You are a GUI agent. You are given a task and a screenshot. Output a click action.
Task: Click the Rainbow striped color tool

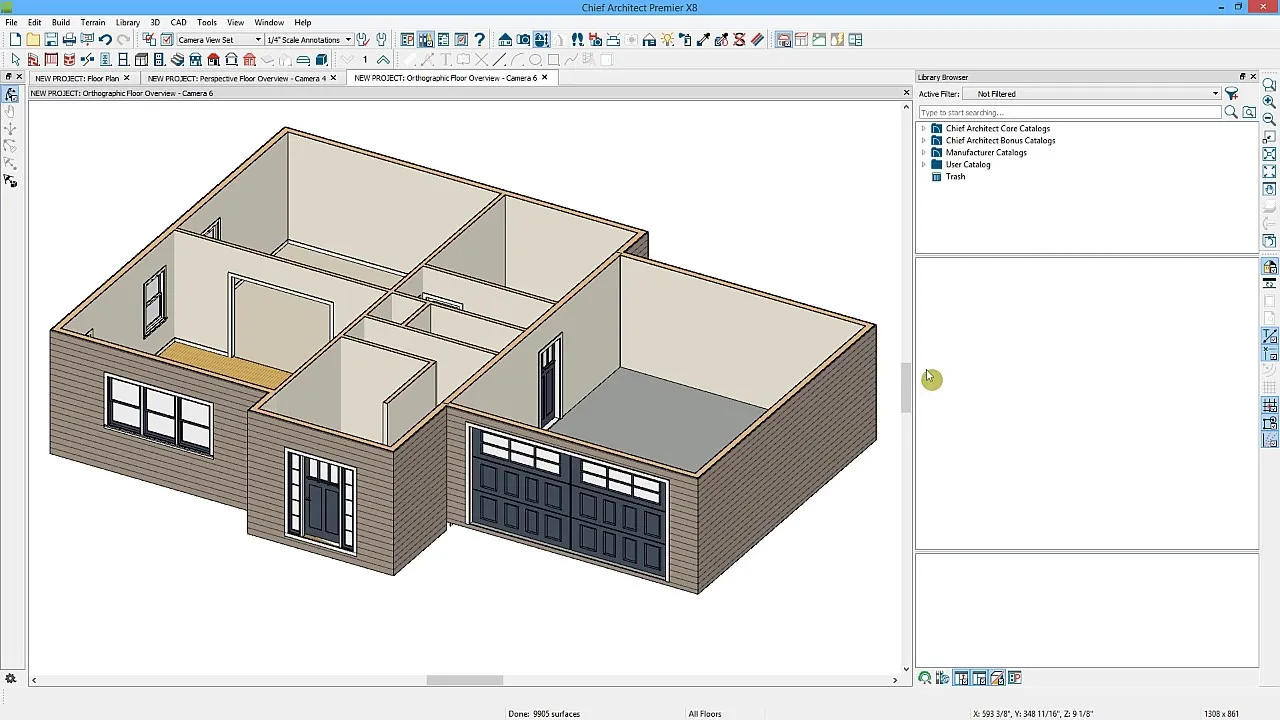(757, 40)
